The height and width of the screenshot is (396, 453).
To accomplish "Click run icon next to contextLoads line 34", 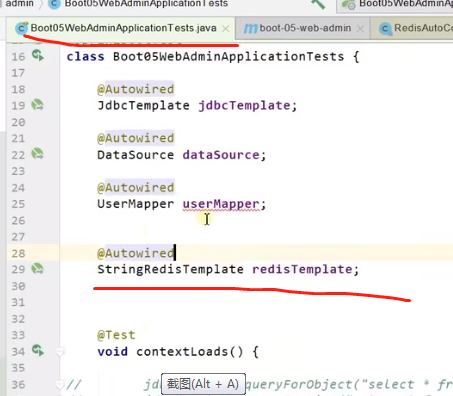I will point(38,350).
